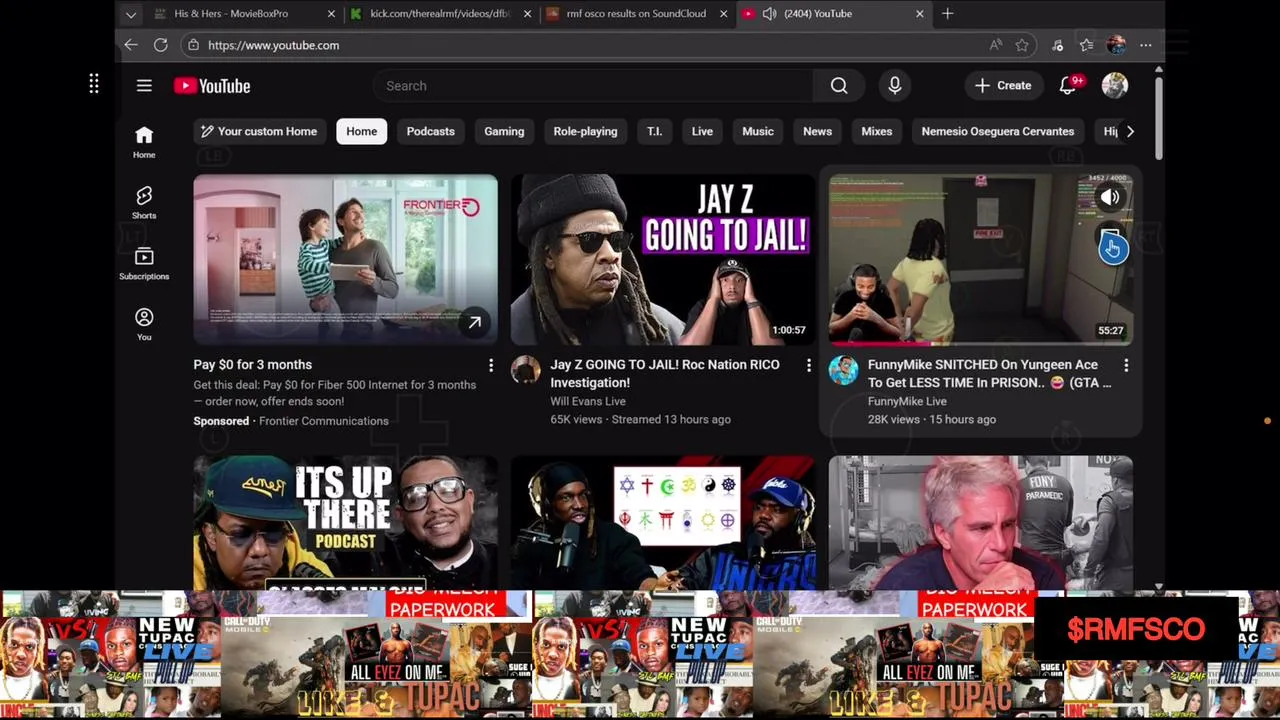Select the News filter chip
This screenshot has height=720, width=1280.
(817, 131)
